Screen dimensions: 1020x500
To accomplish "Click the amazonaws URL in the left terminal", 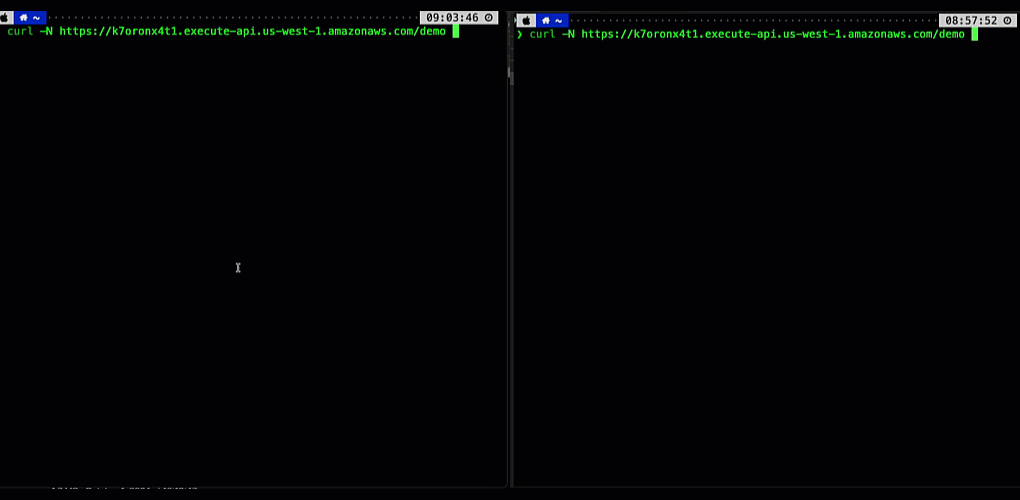I will 252,31.
